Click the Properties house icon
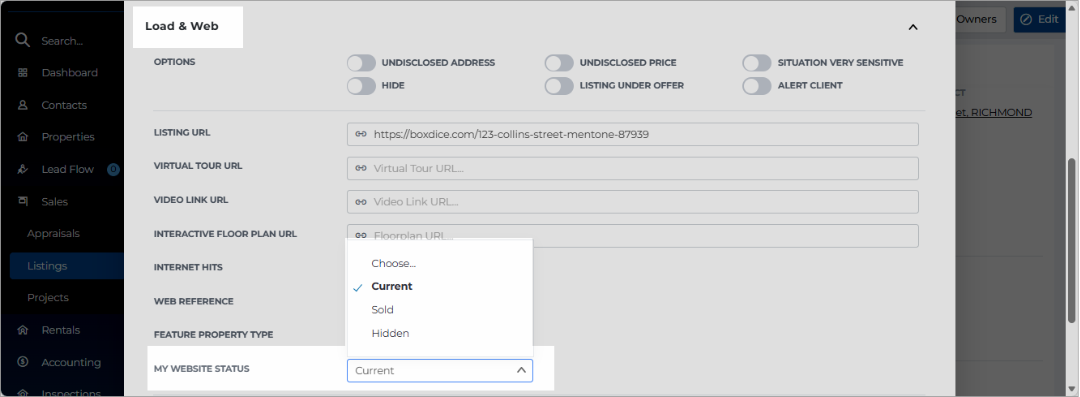The width and height of the screenshot is (1080, 397). point(23,137)
